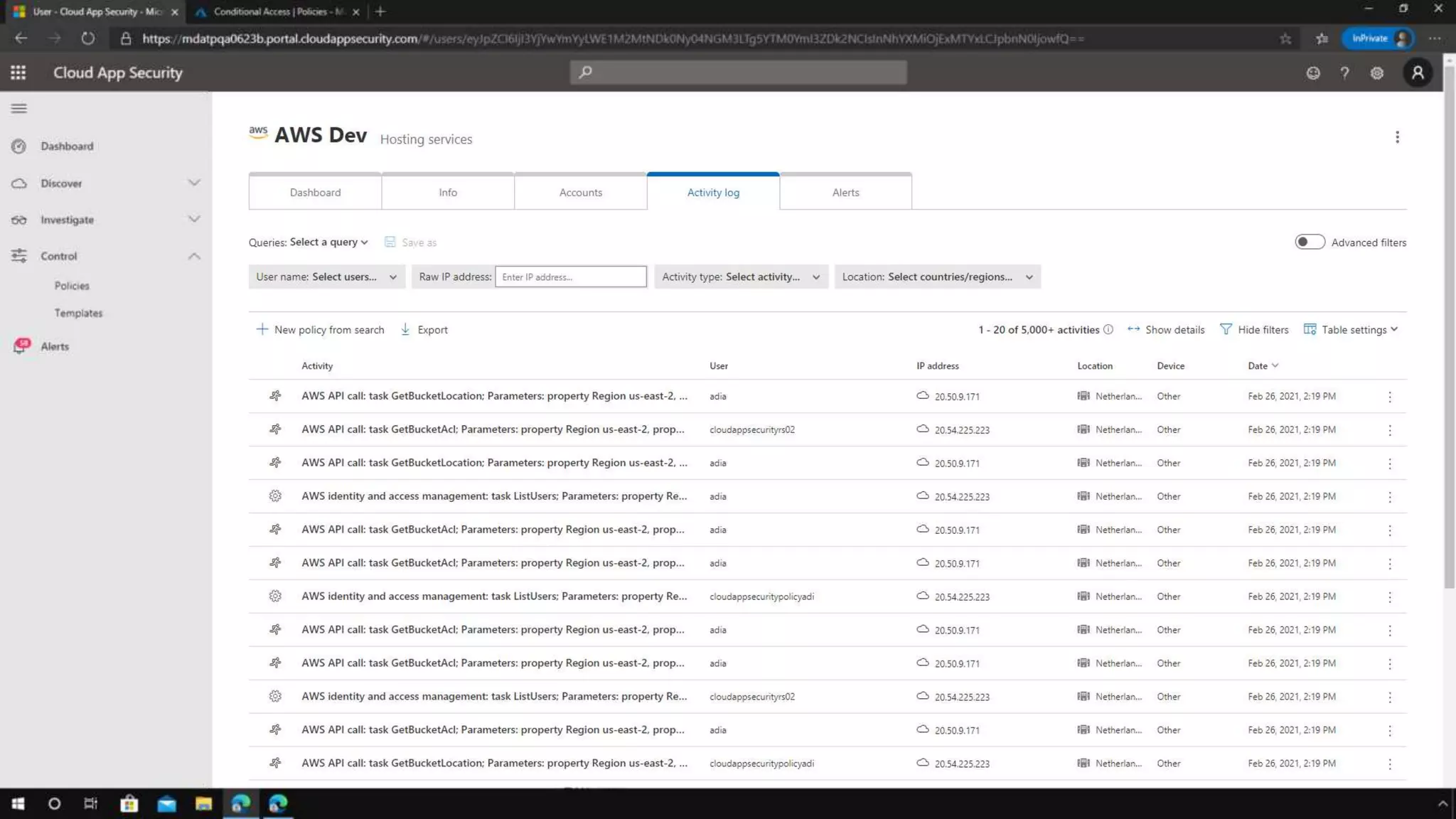This screenshot has width=1456, height=819.
Task: Open new browser tab plus button
Action: point(380,11)
